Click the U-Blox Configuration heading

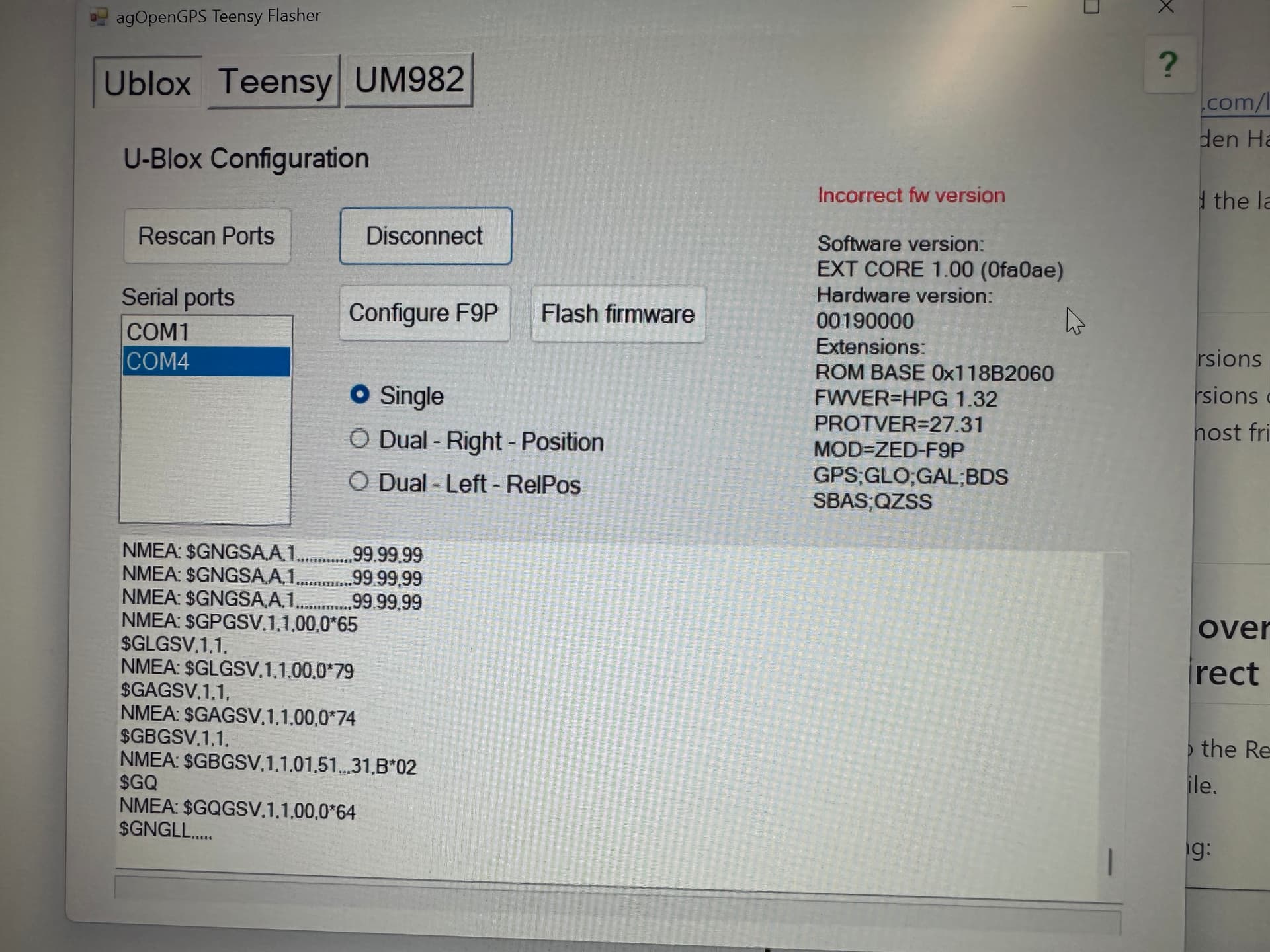click(246, 159)
